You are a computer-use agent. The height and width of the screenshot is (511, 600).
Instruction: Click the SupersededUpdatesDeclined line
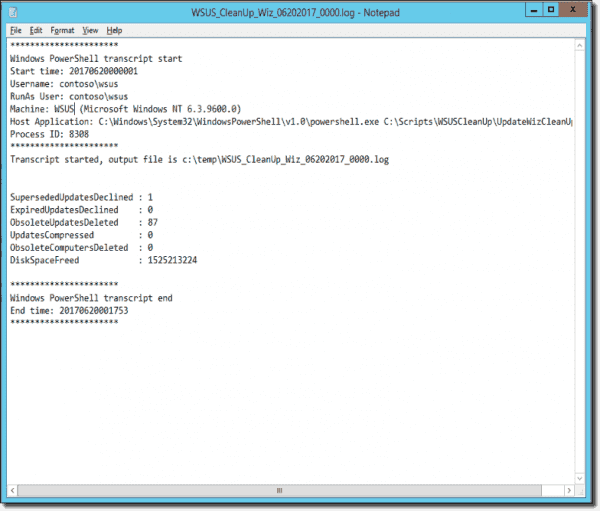[x=82, y=197]
